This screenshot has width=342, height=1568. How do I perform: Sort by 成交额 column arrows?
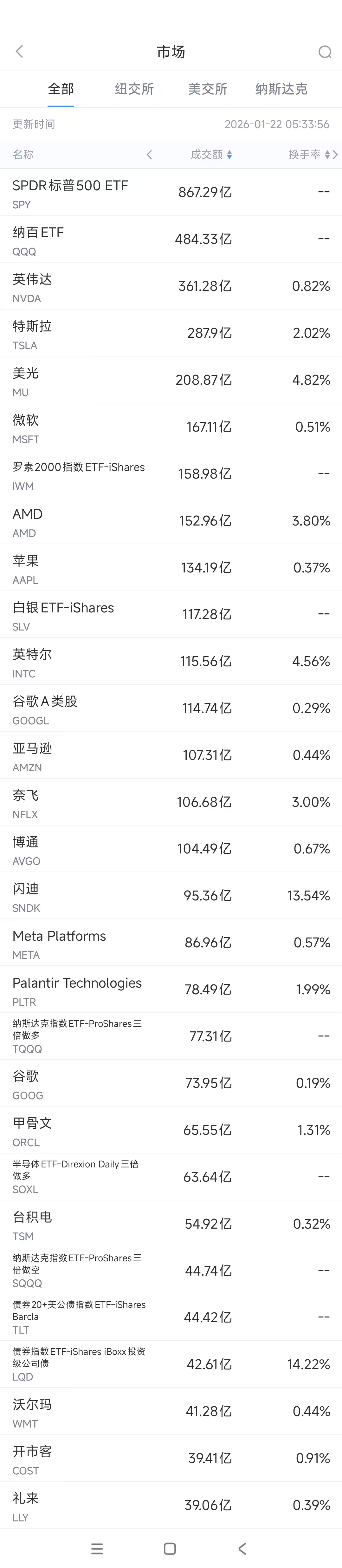(x=229, y=155)
